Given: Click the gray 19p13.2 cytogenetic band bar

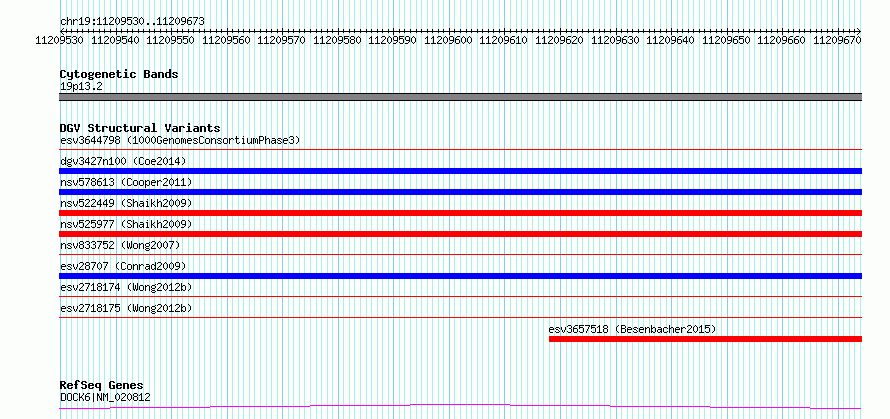Looking at the screenshot, I should click(x=461, y=97).
